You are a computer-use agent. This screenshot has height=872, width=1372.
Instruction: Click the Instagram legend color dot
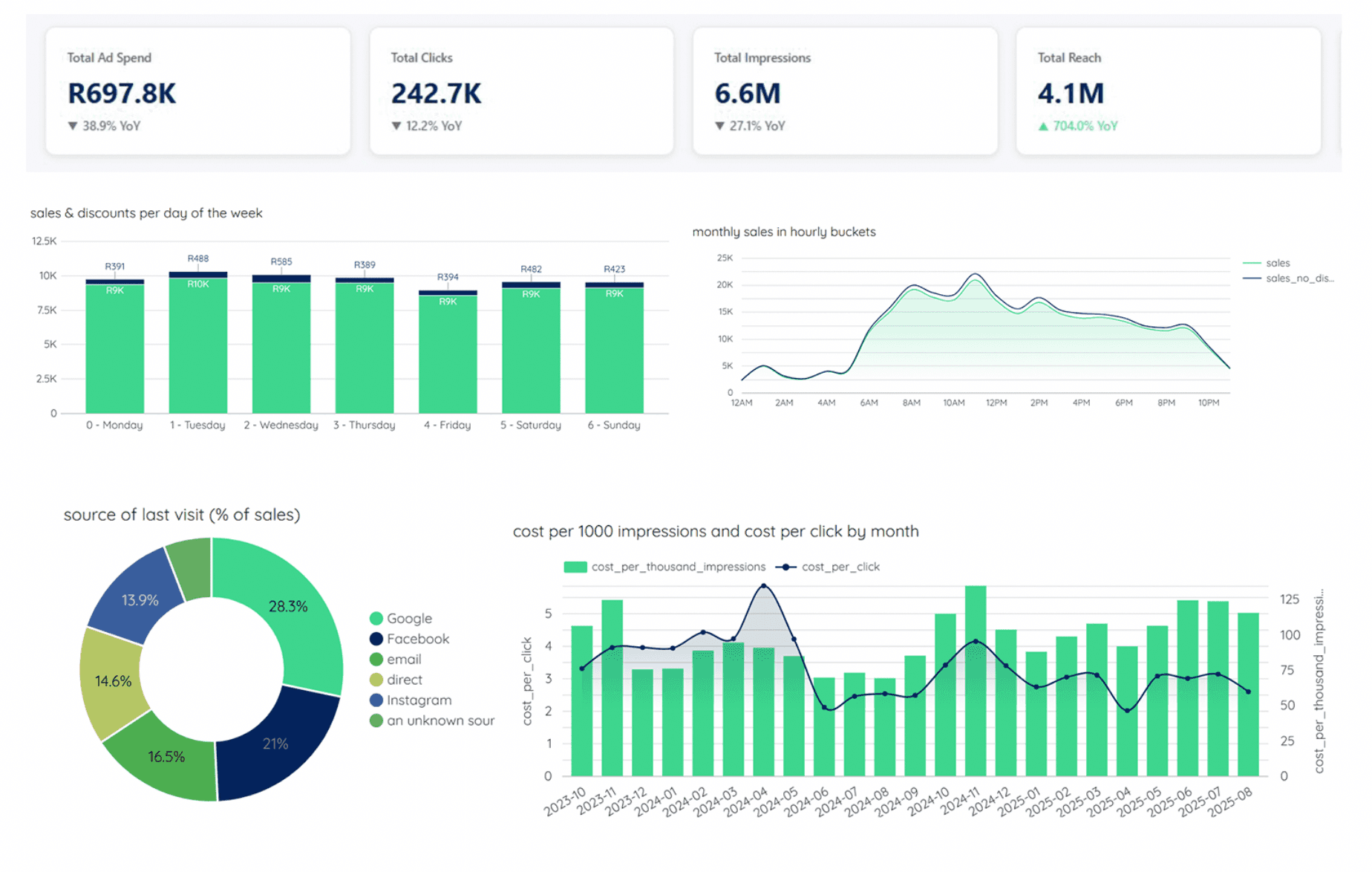[x=378, y=700]
